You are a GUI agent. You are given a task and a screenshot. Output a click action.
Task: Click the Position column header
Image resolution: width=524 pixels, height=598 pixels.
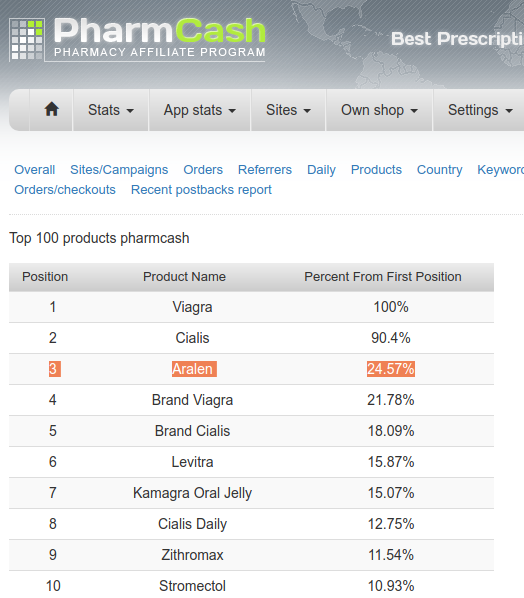[x=45, y=276]
